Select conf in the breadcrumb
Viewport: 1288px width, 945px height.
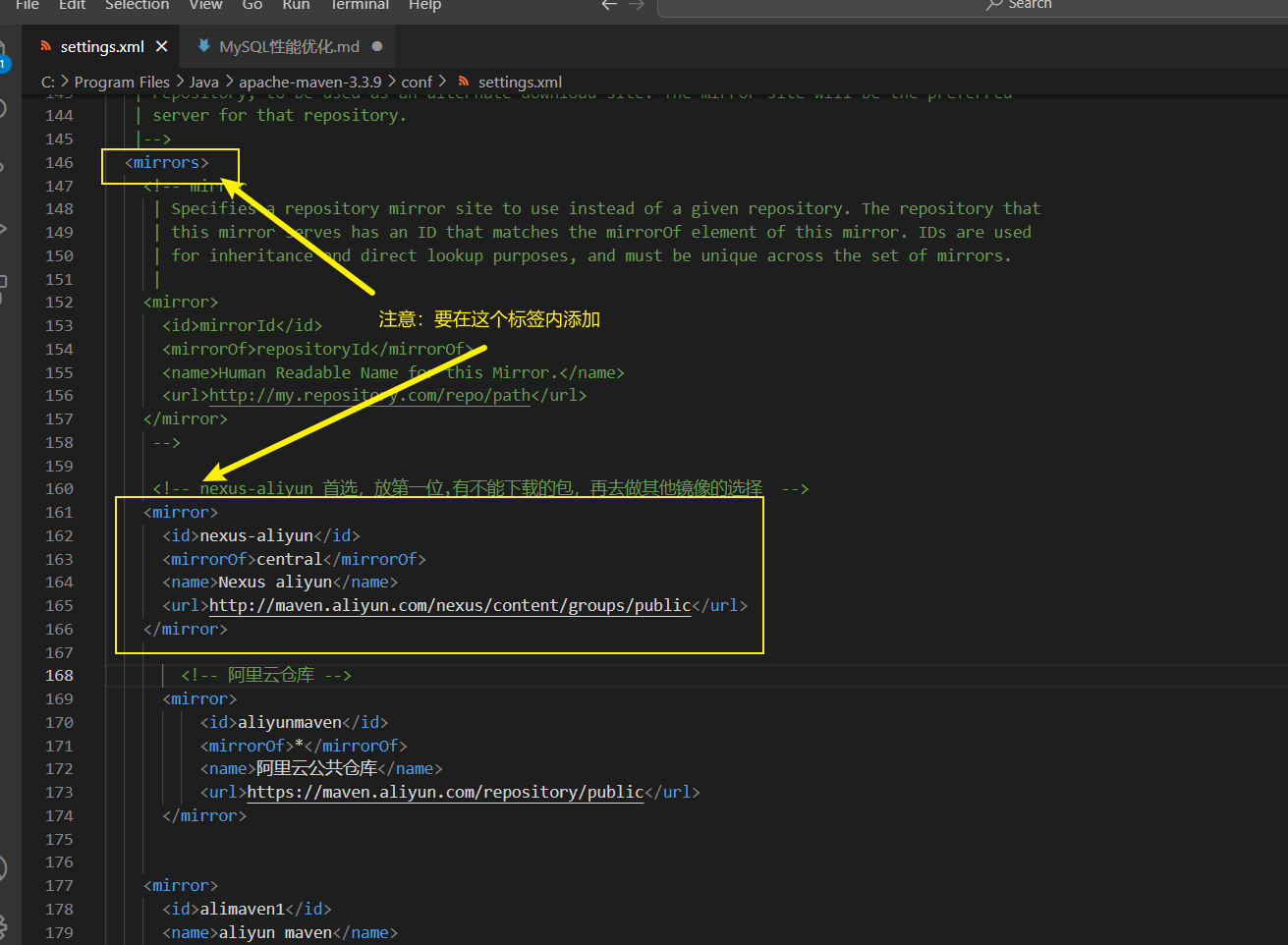click(x=417, y=82)
